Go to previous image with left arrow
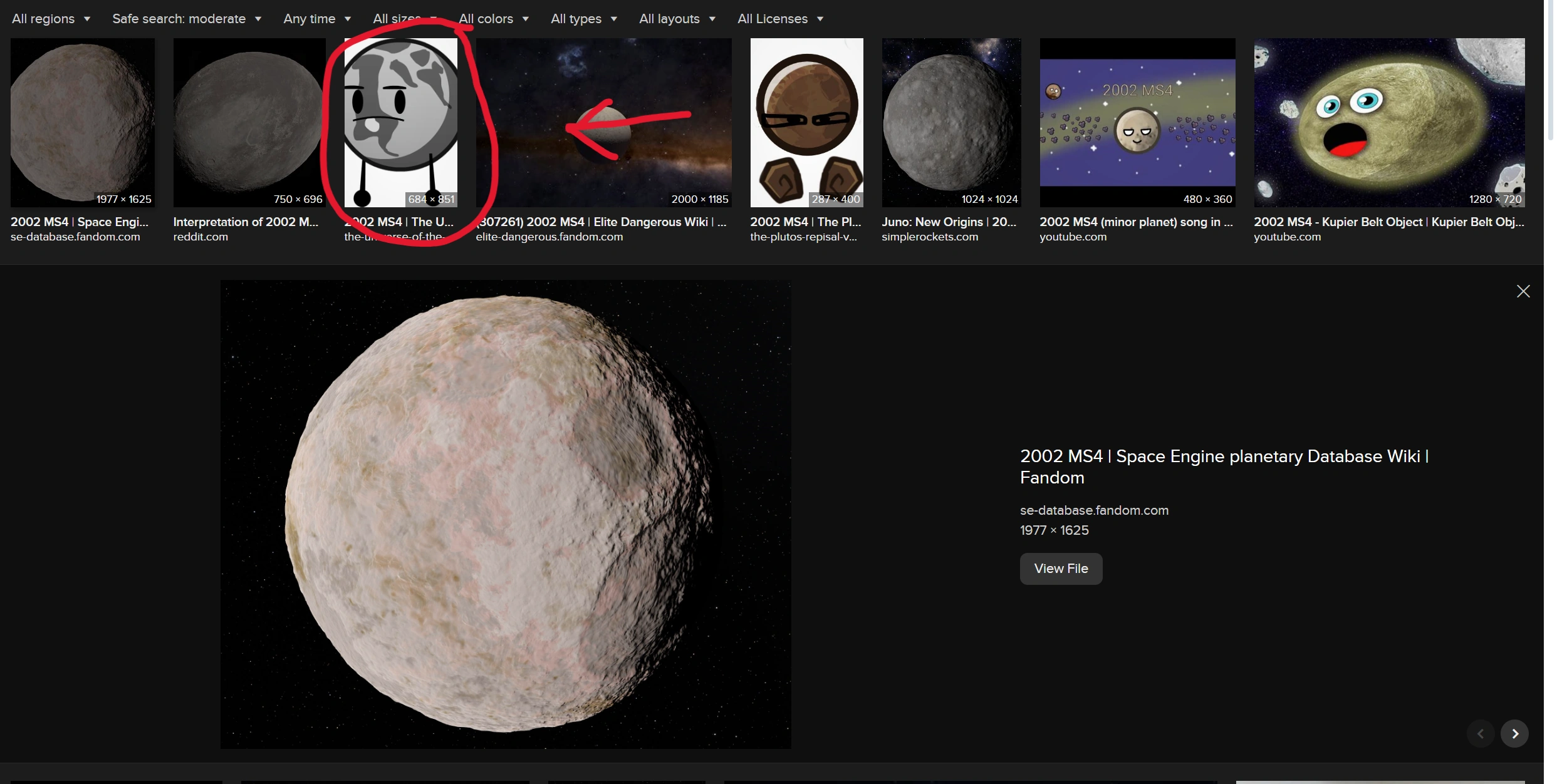The width and height of the screenshot is (1557, 784). (x=1480, y=733)
